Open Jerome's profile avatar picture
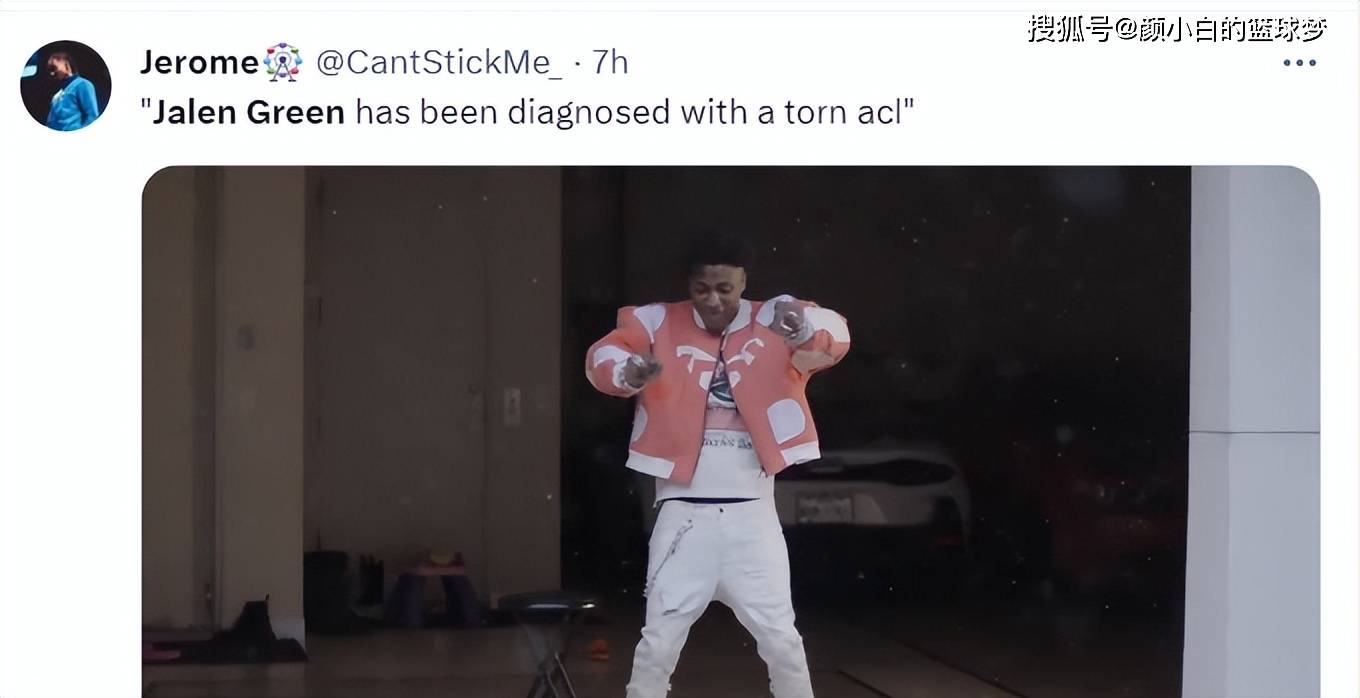Image resolution: width=1360 pixels, height=698 pixels. click(65, 85)
